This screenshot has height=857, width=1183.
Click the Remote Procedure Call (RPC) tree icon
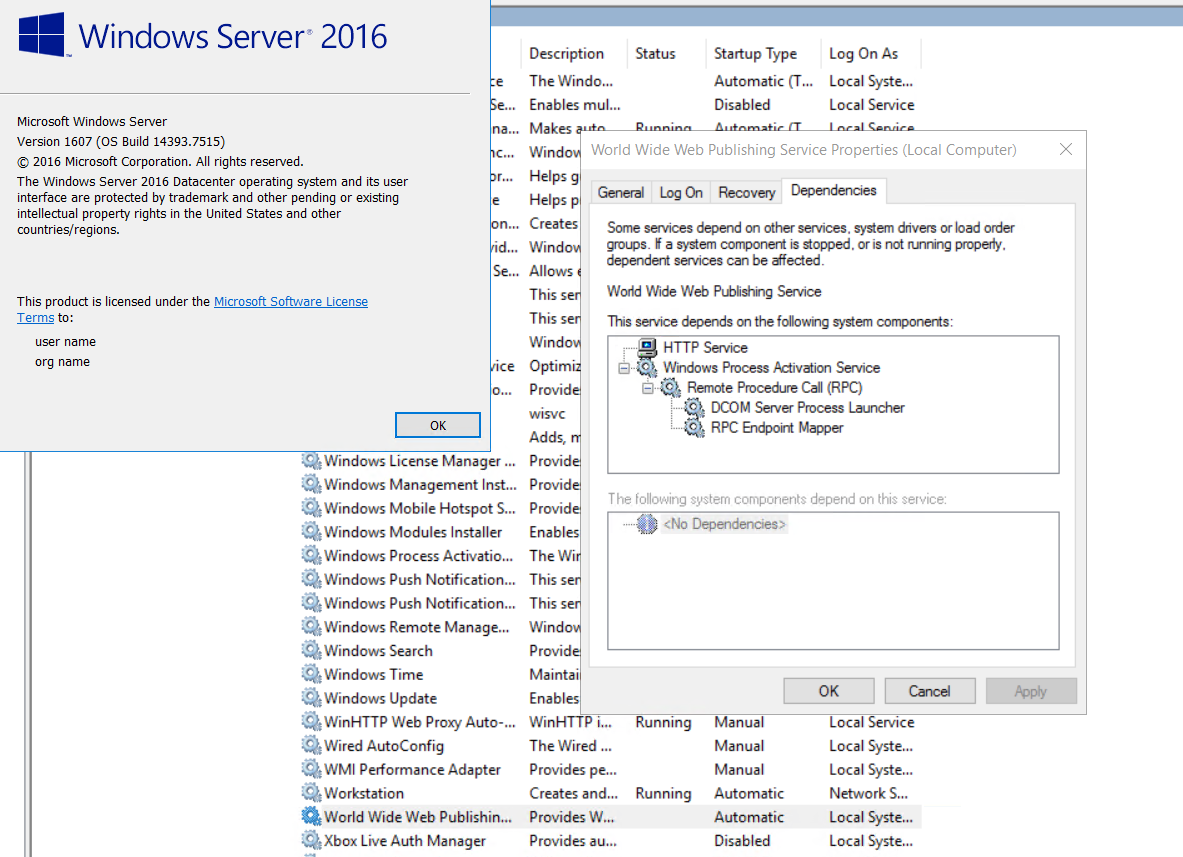pos(671,388)
